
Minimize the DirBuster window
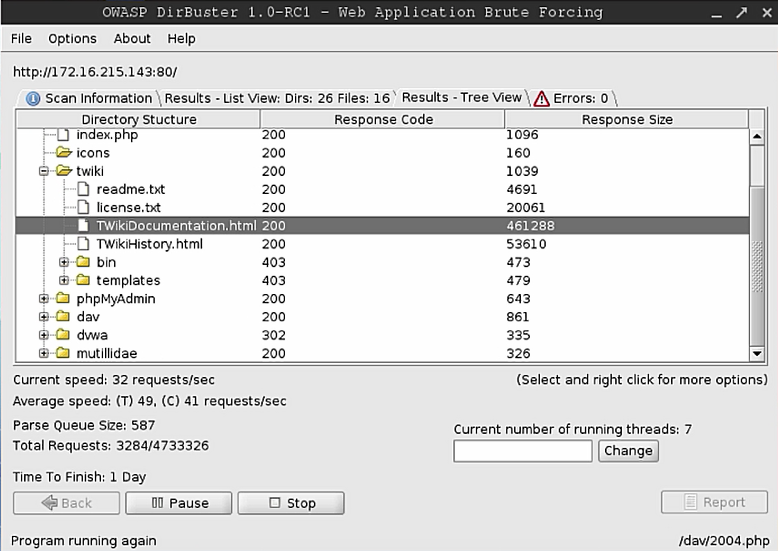(716, 13)
